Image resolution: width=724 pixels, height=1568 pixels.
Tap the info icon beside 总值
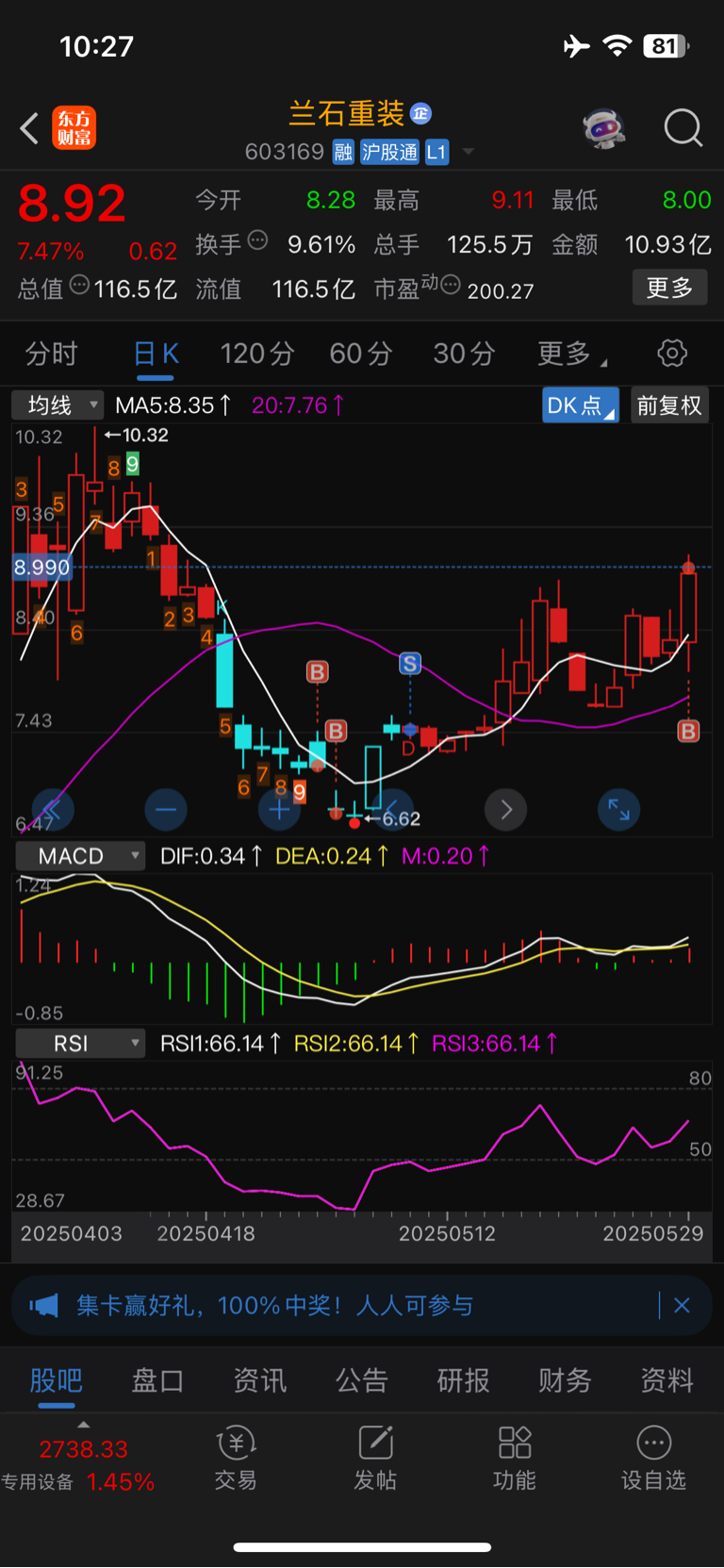[80, 285]
